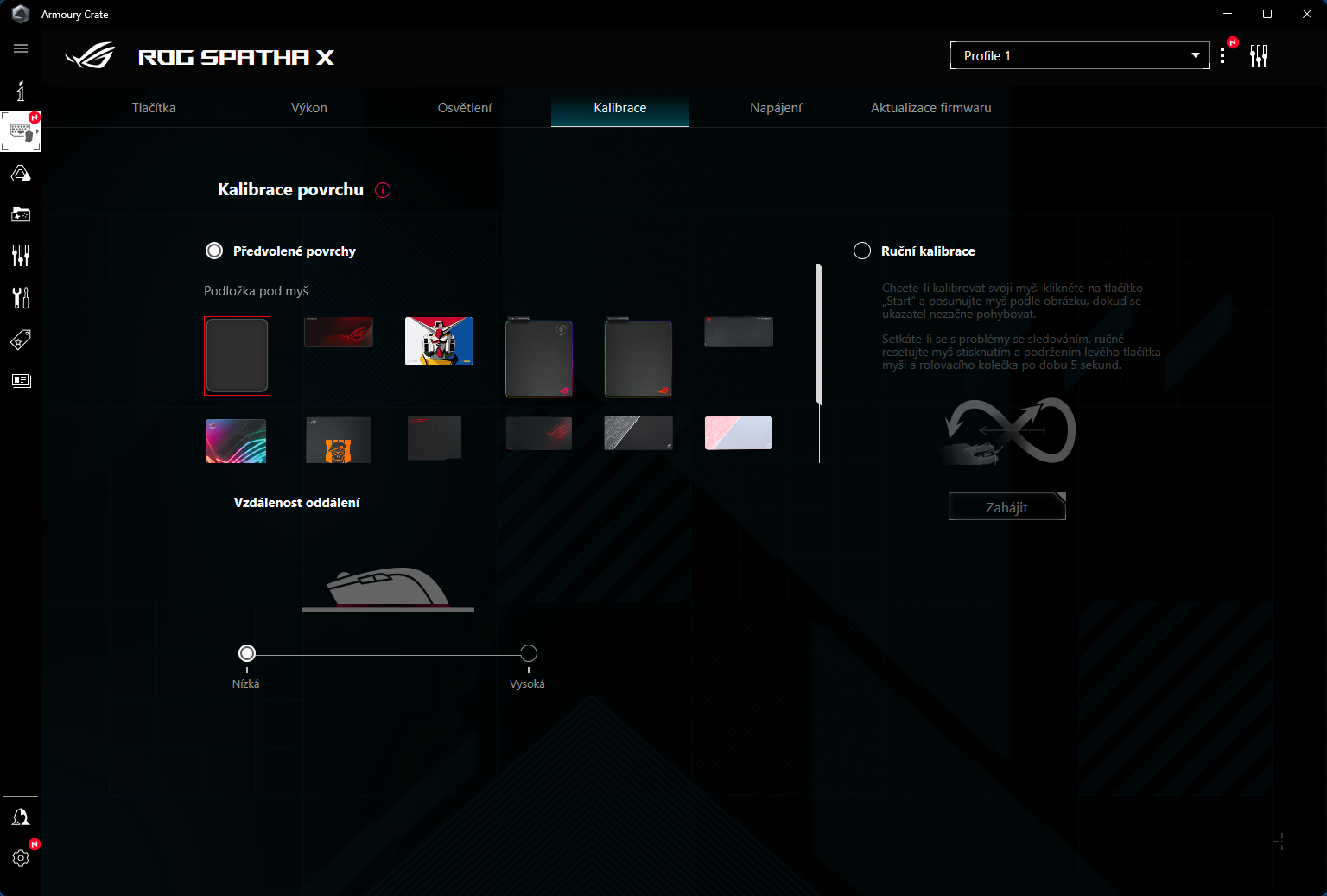Open Aura Sync triangle icon in sidebar
The width and height of the screenshot is (1327, 896).
pos(21,174)
